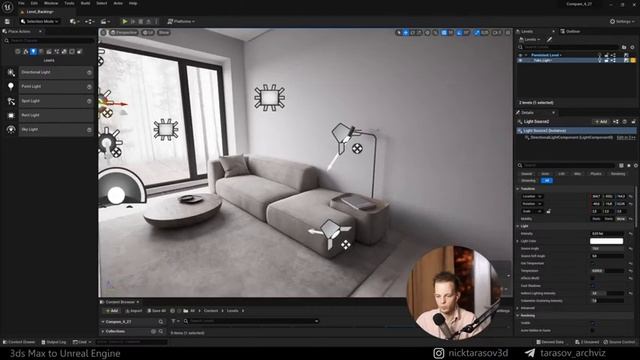This screenshot has height=360, width=640.
Task: Toggle the Cast Shadows checkbox
Action: [x=593, y=286]
